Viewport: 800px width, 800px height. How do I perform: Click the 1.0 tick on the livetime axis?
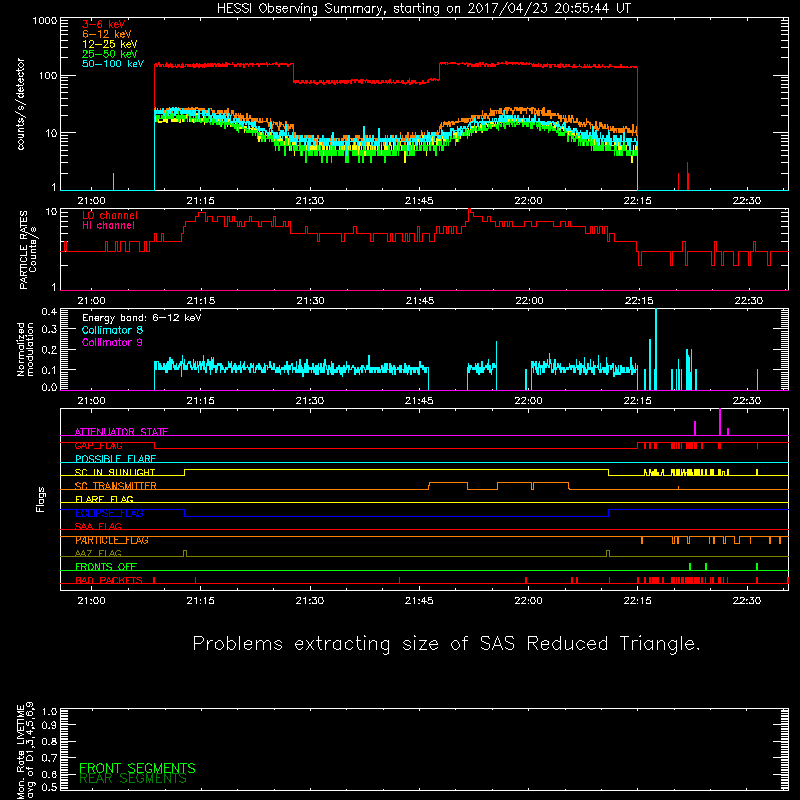click(49, 712)
